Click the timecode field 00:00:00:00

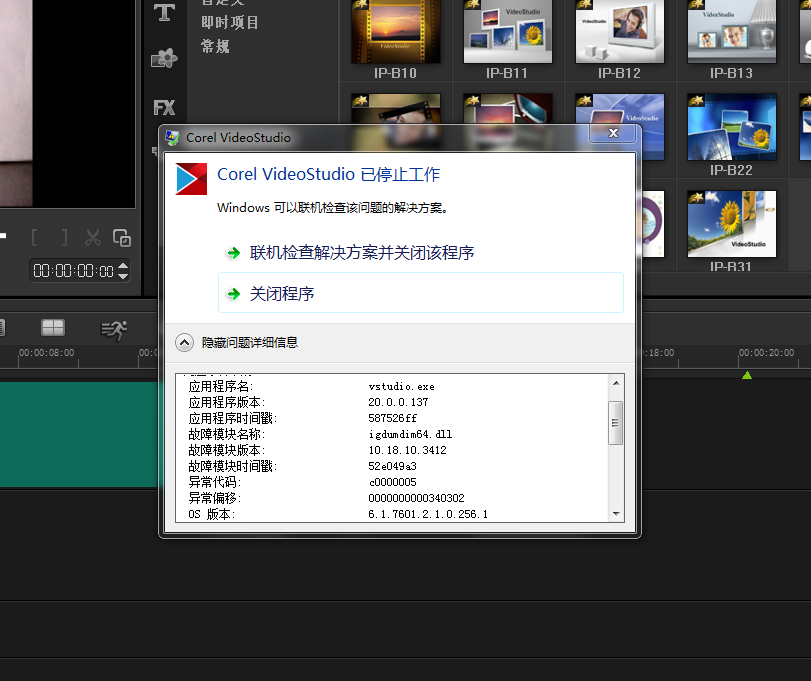coord(73,271)
